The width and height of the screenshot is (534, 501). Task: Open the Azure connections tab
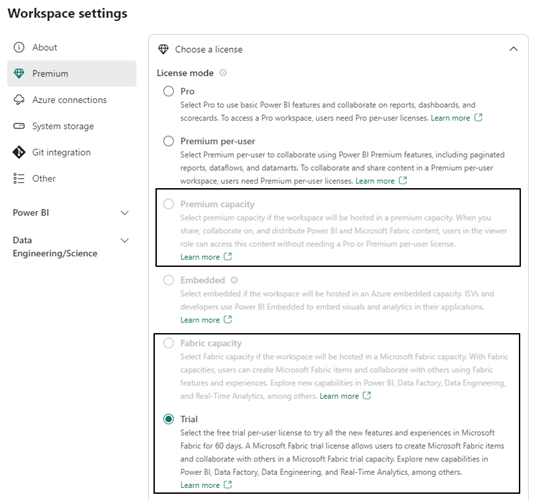(72, 99)
